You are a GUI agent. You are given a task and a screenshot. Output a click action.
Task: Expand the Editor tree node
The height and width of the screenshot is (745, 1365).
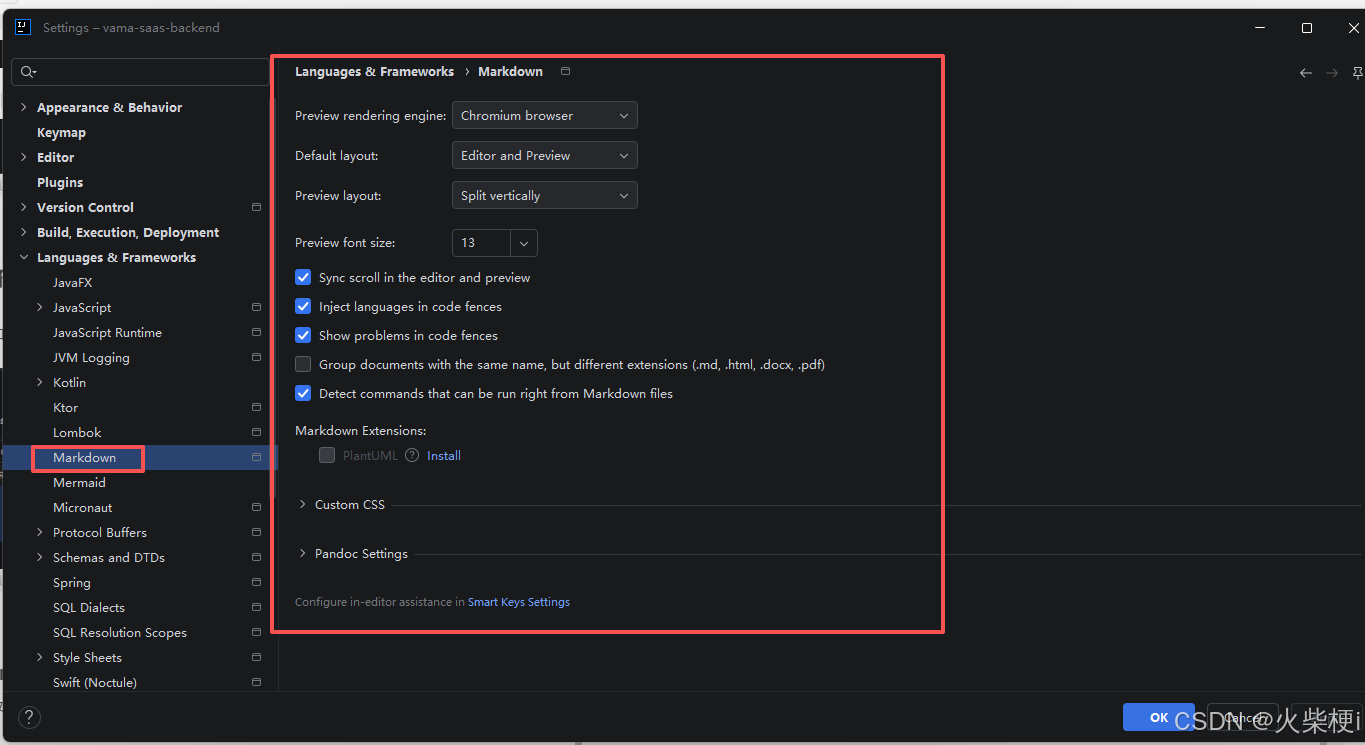tap(24, 157)
